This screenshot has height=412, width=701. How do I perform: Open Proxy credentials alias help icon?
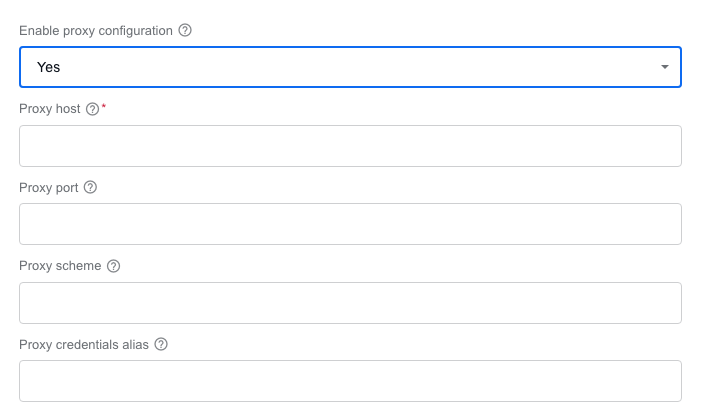click(x=161, y=345)
